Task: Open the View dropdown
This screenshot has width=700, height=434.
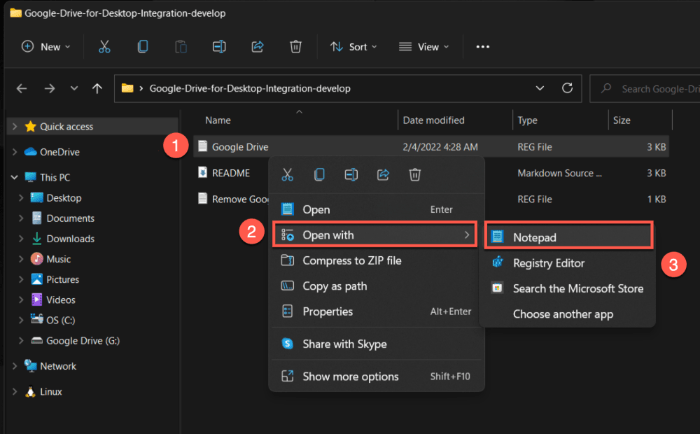Action: (424, 46)
